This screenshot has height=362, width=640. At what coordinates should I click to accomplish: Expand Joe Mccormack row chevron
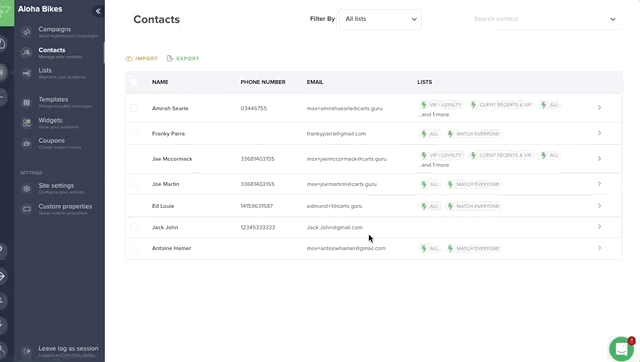tap(599, 158)
